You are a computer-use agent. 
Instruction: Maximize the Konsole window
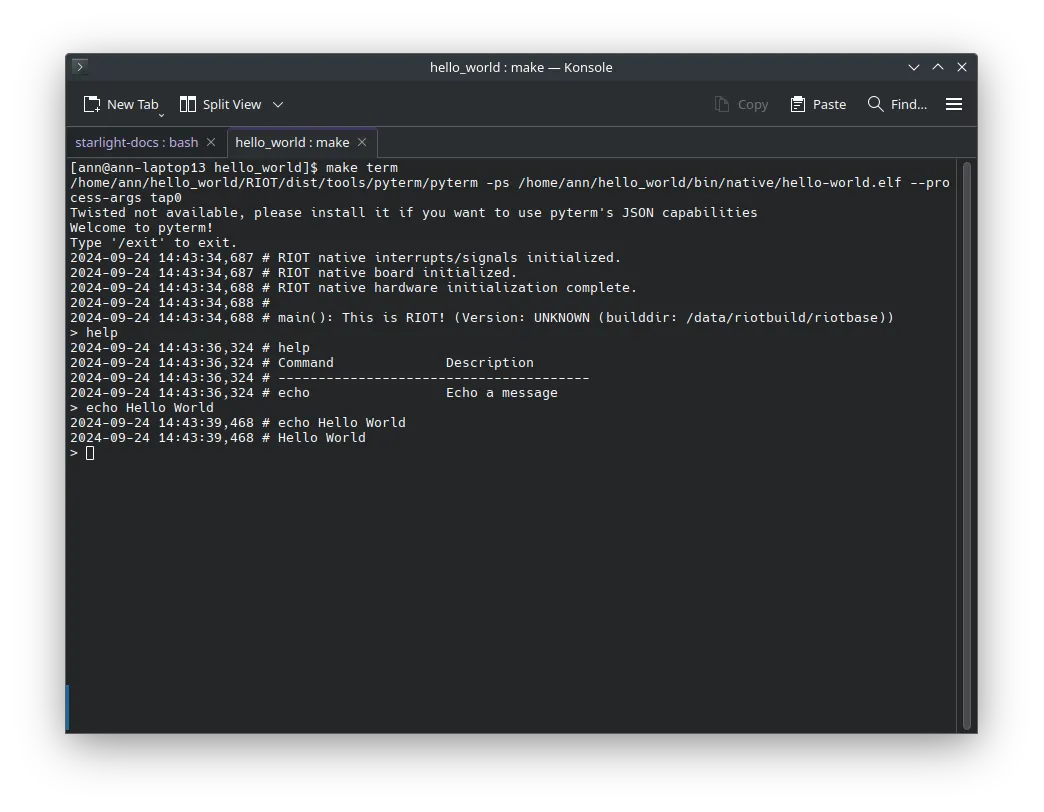coord(938,67)
